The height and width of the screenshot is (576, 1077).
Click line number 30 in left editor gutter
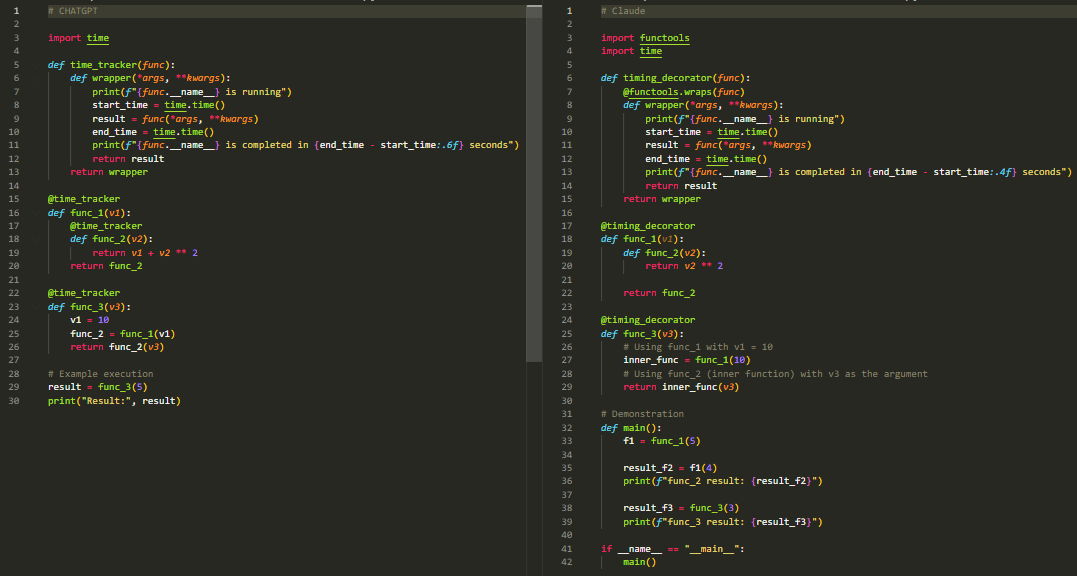tap(15, 401)
